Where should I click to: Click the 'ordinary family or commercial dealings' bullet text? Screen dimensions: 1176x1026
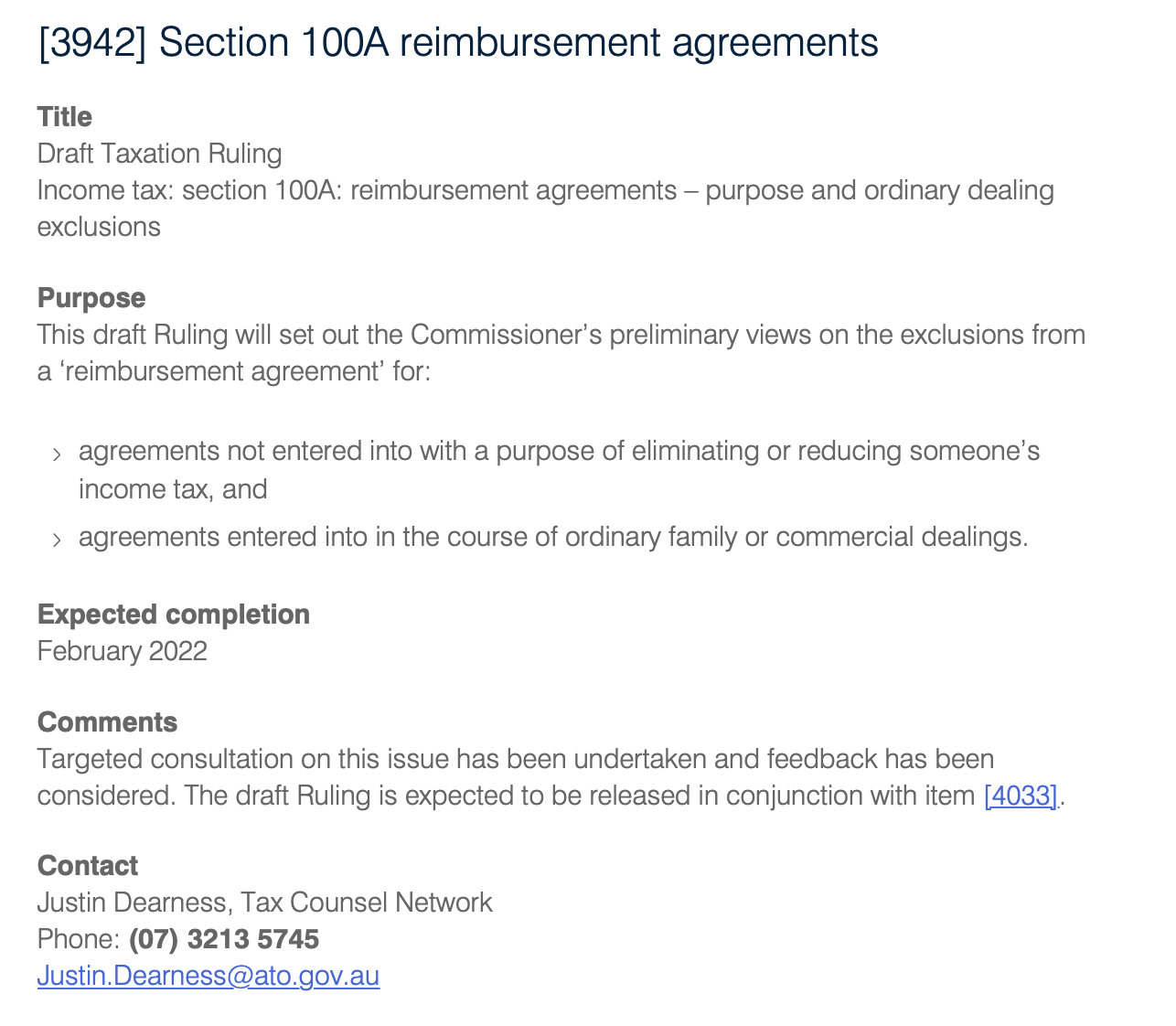tap(553, 537)
